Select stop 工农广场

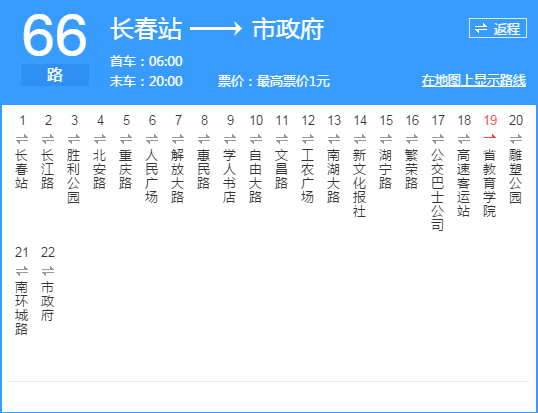coord(308,176)
